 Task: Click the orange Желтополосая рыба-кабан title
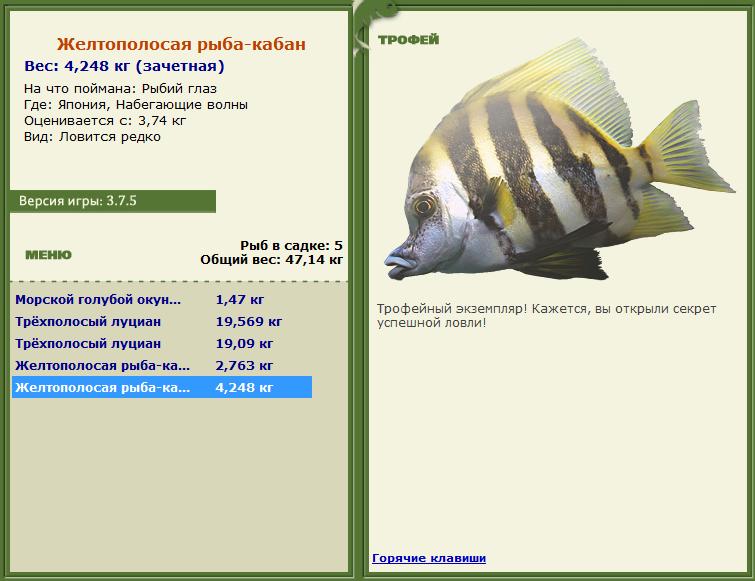pos(181,44)
